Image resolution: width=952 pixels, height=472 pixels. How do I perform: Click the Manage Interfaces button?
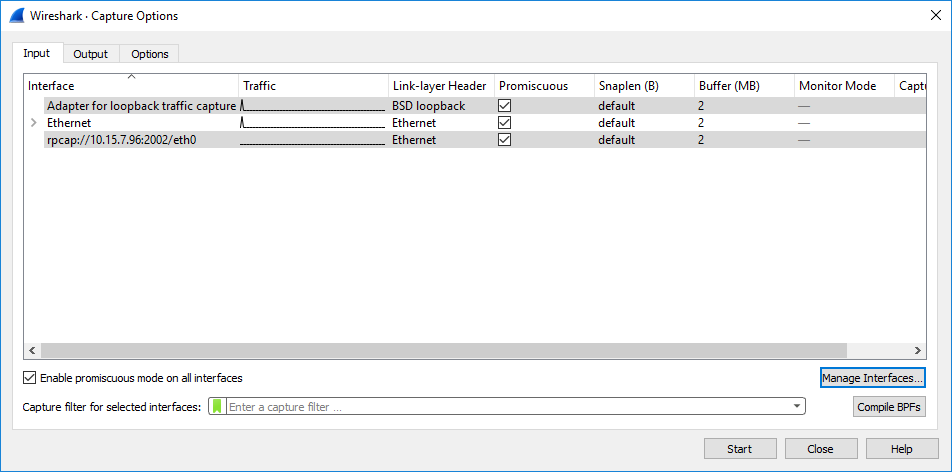click(872, 378)
